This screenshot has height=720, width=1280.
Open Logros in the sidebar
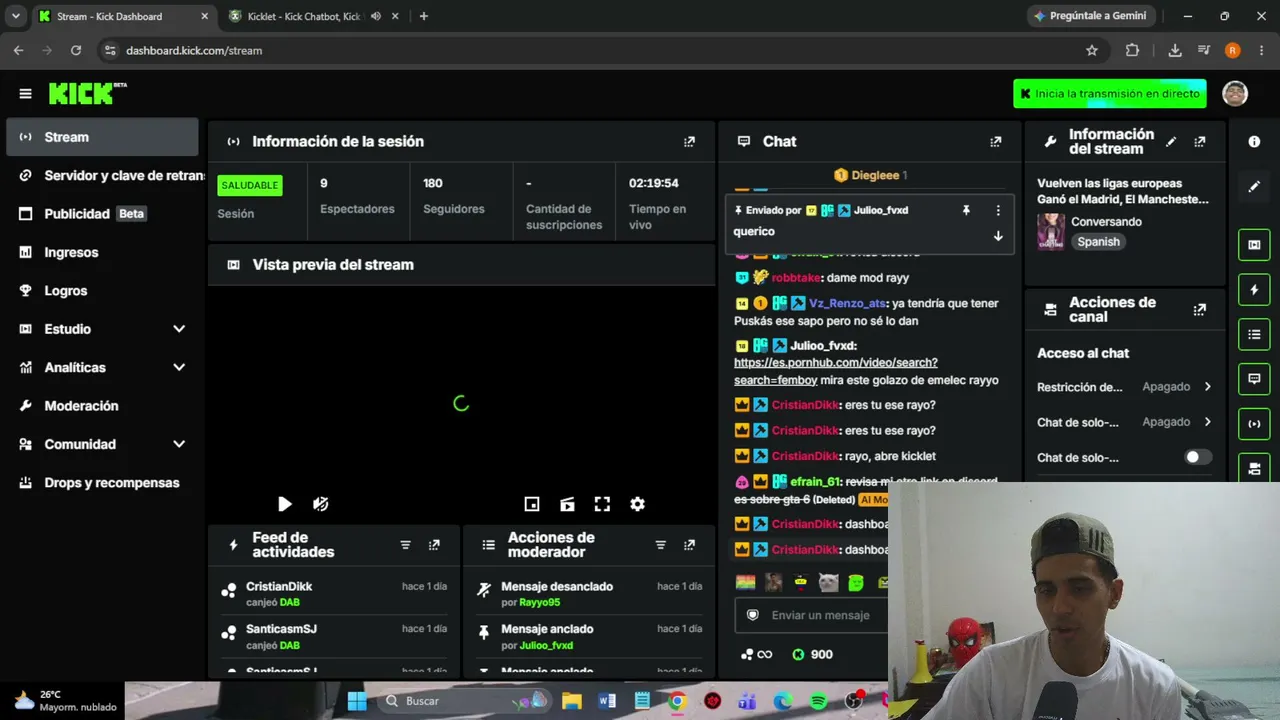point(102,291)
